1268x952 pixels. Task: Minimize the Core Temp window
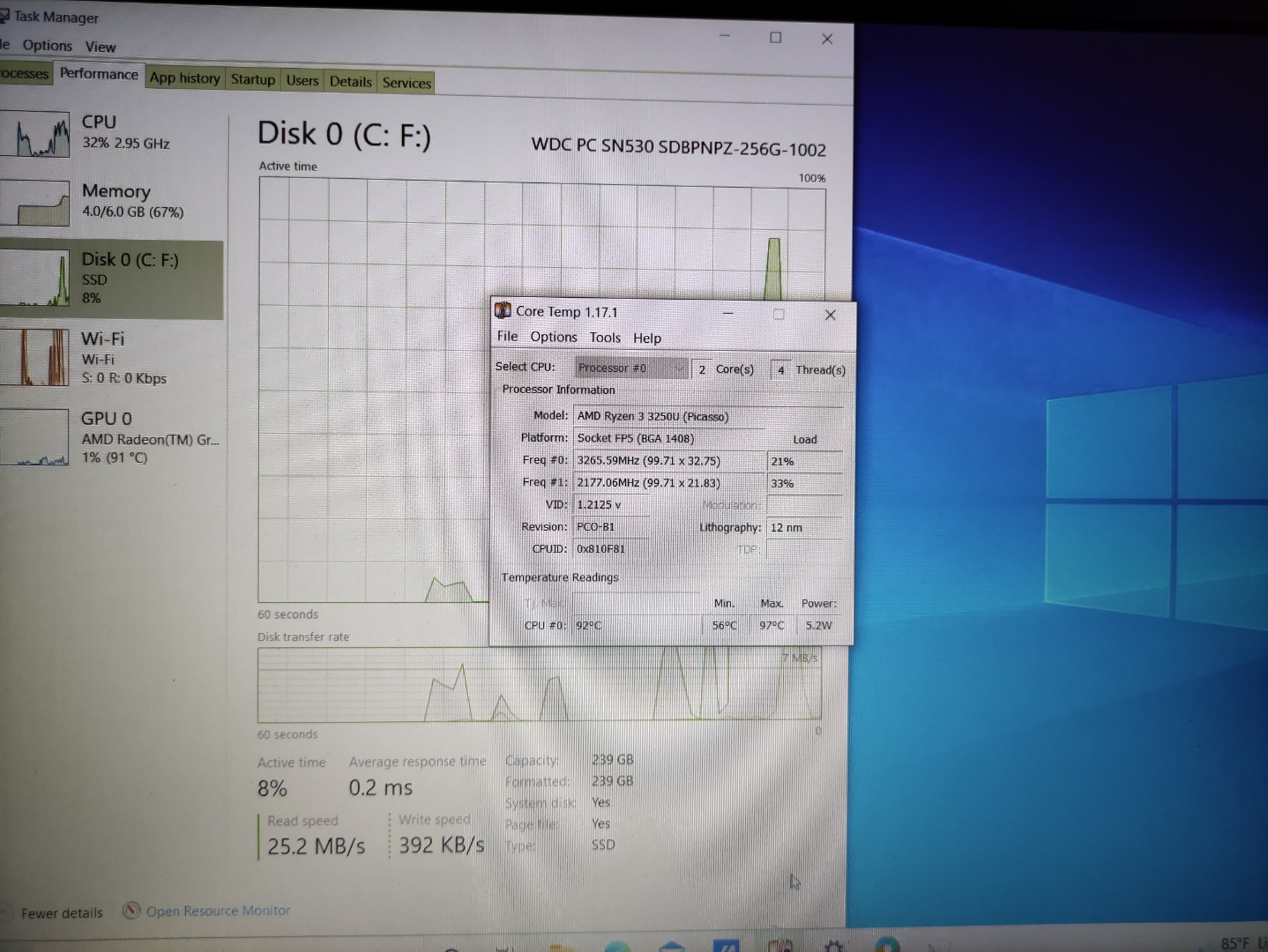(728, 313)
